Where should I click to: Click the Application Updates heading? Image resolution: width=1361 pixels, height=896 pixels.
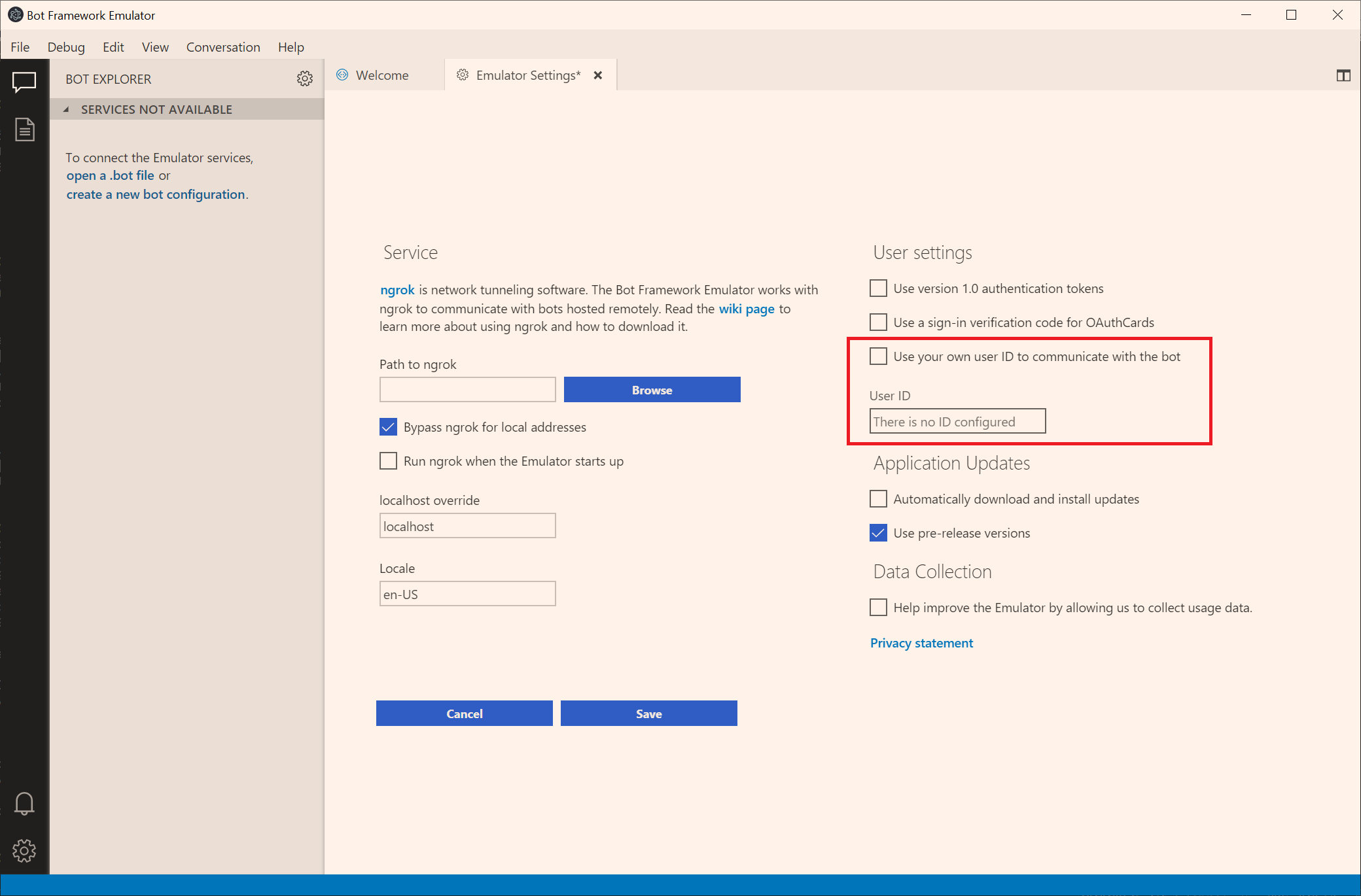click(951, 463)
